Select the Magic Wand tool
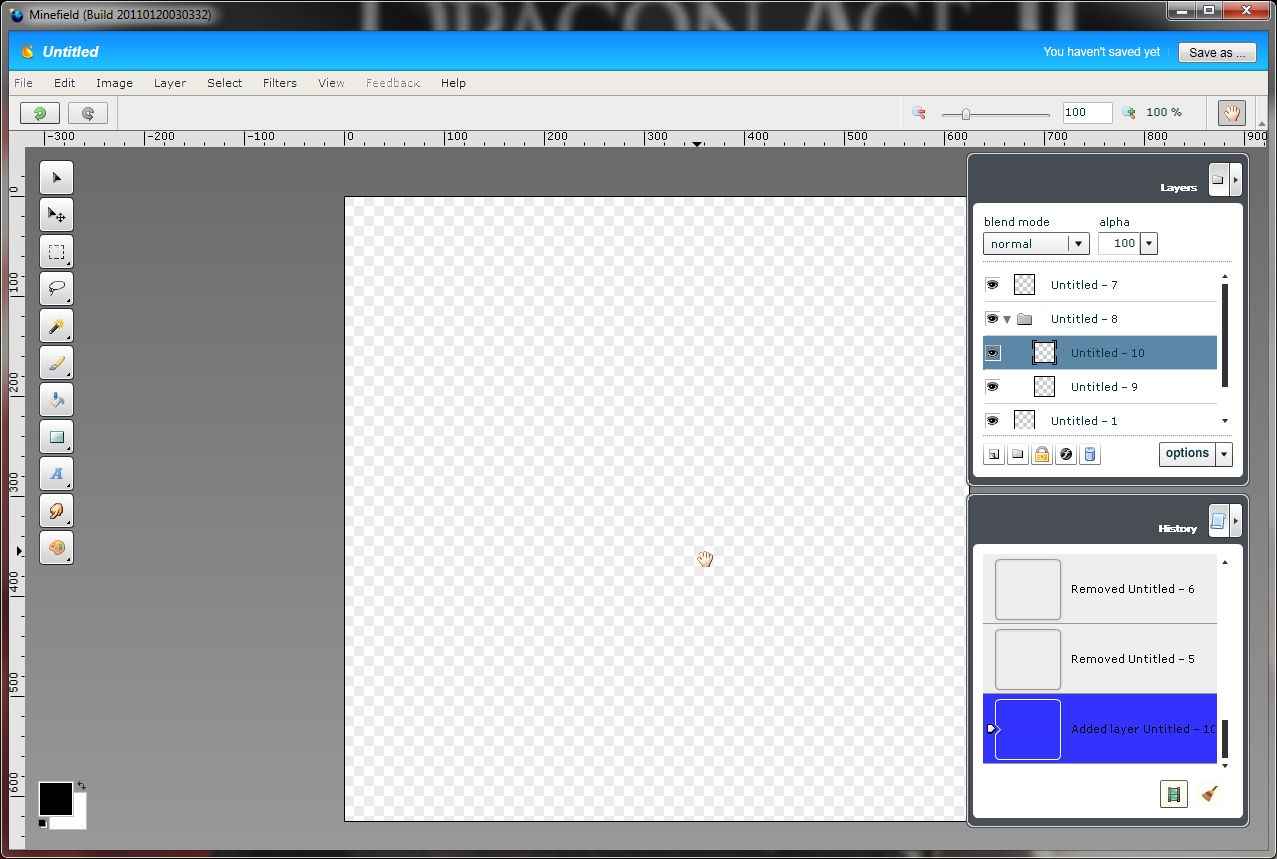1277x859 pixels. pyautogui.click(x=56, y=326)
